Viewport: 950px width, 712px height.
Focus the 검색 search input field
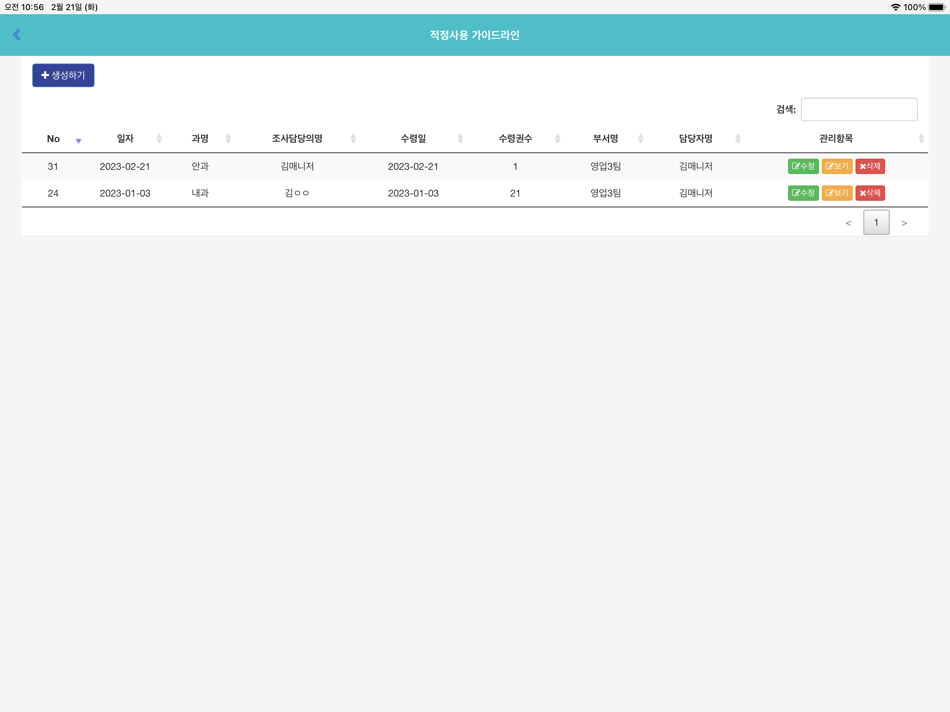[859, 109]
